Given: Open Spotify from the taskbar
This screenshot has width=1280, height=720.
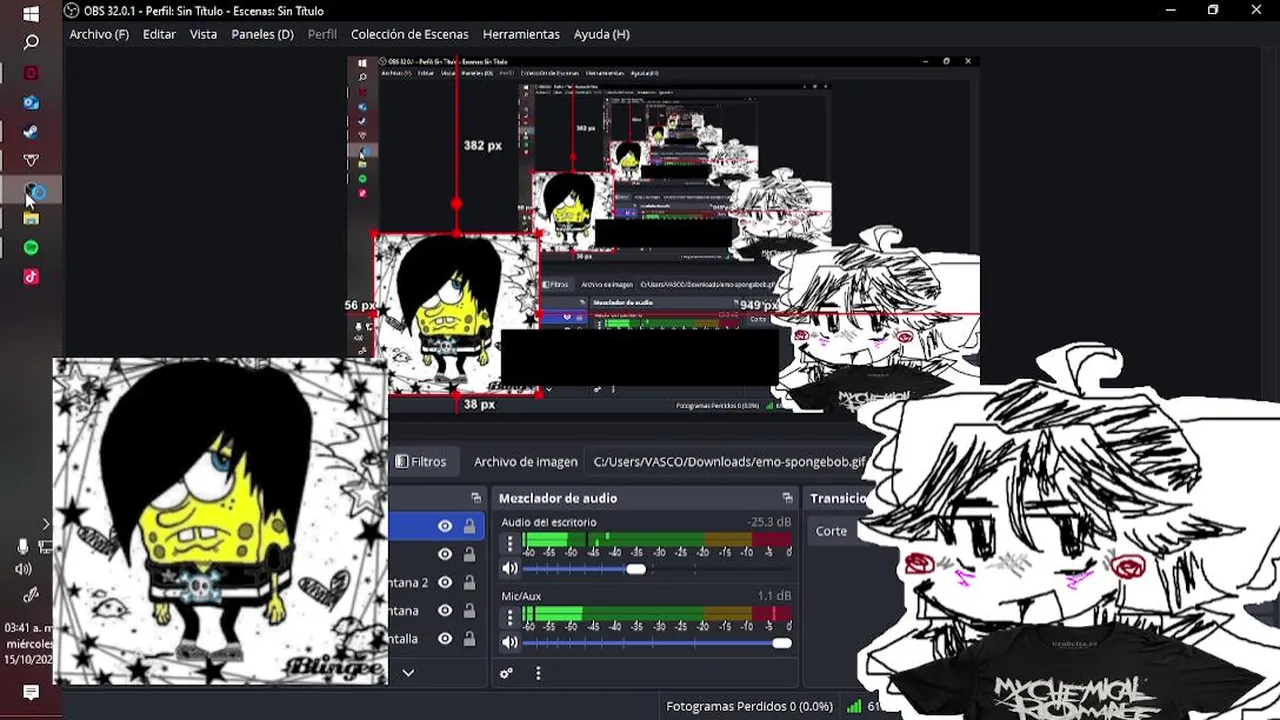Looking at the screenshot, I should (31, 247).
